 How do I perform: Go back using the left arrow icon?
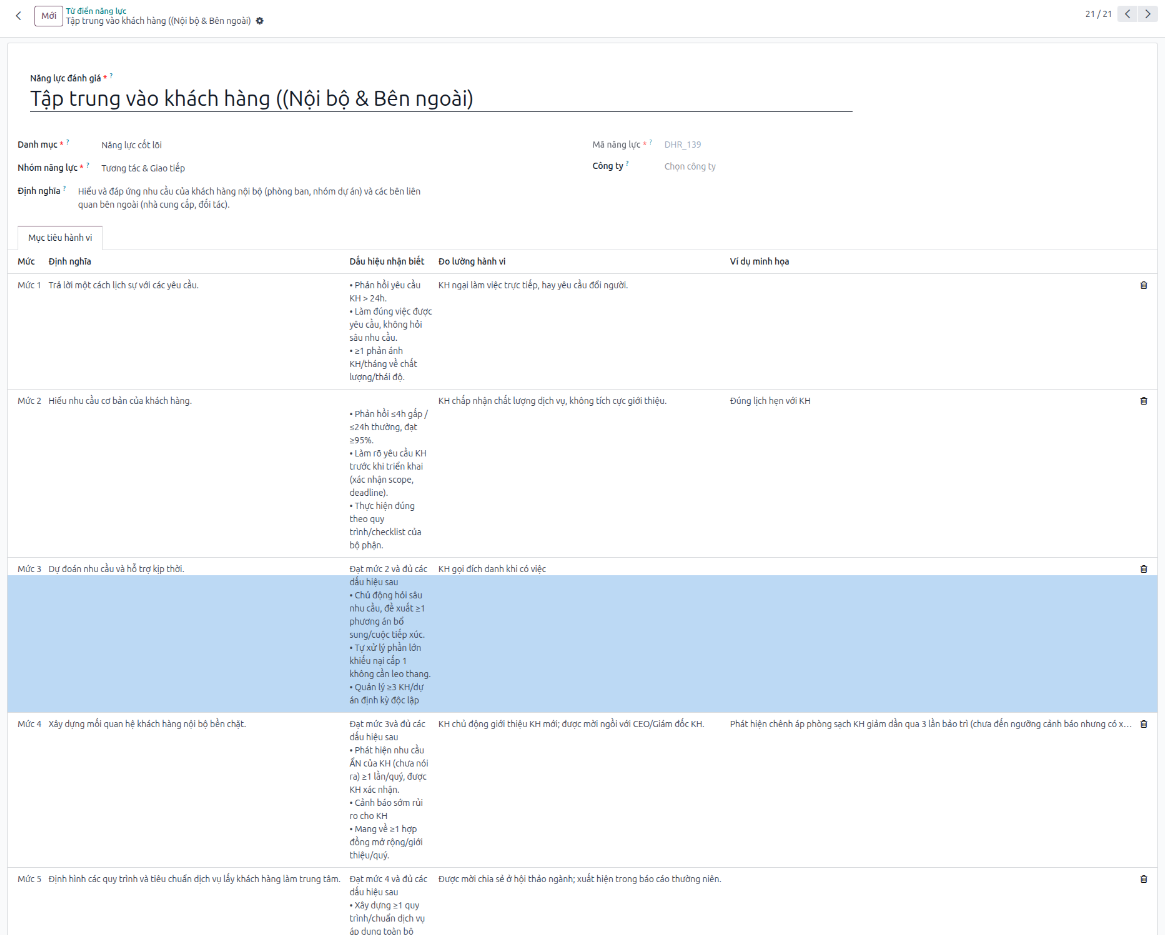pos(19,16)
